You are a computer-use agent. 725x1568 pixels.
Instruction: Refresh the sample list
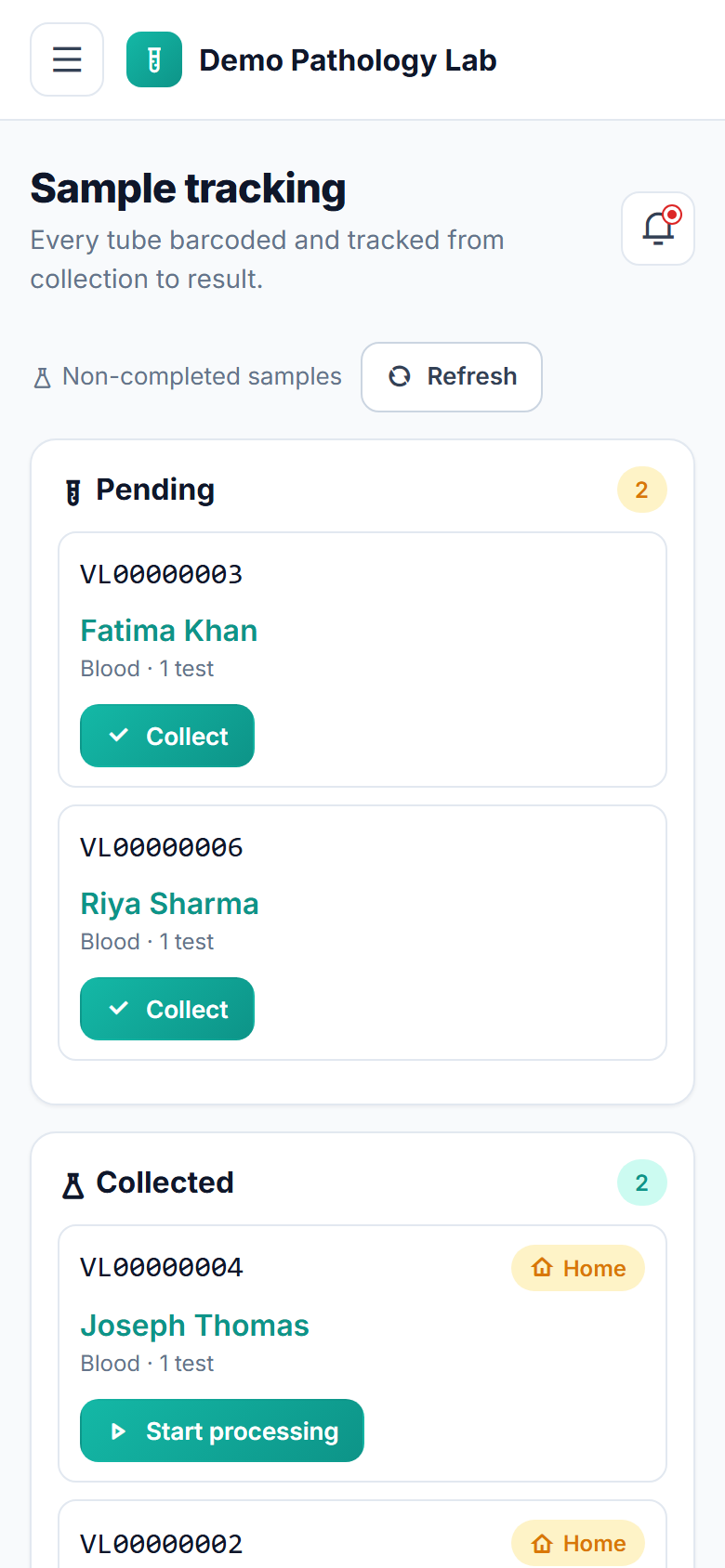coord(452,377)
